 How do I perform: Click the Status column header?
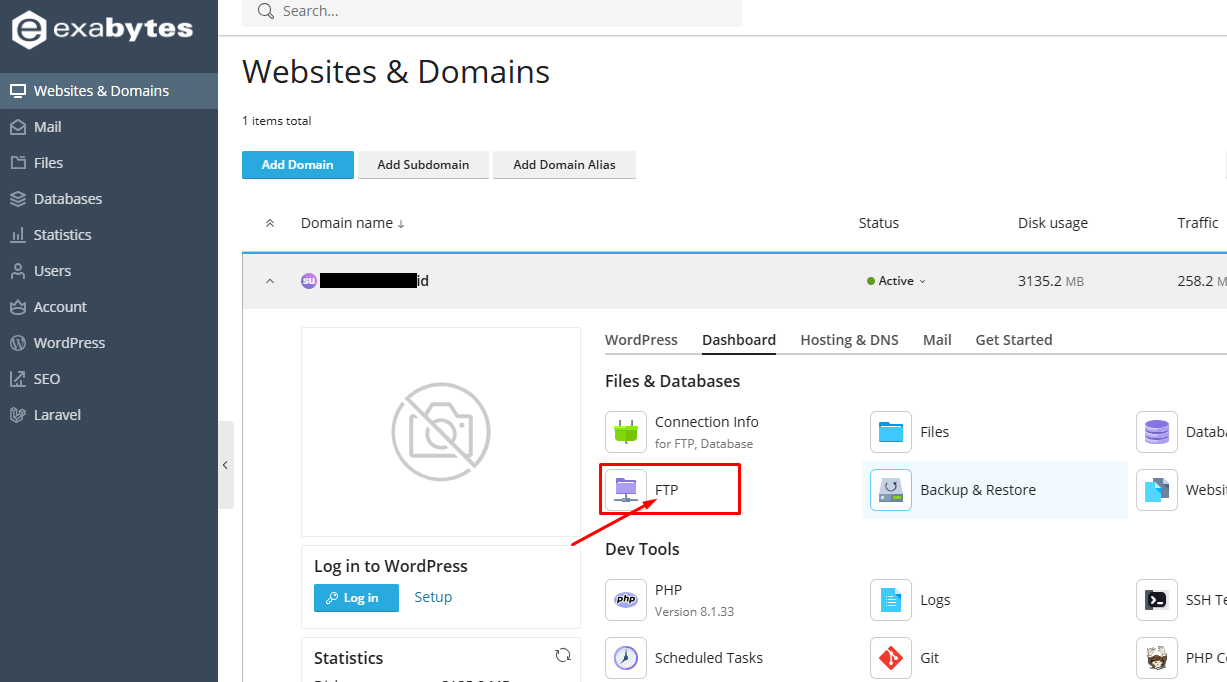(879, 223)
